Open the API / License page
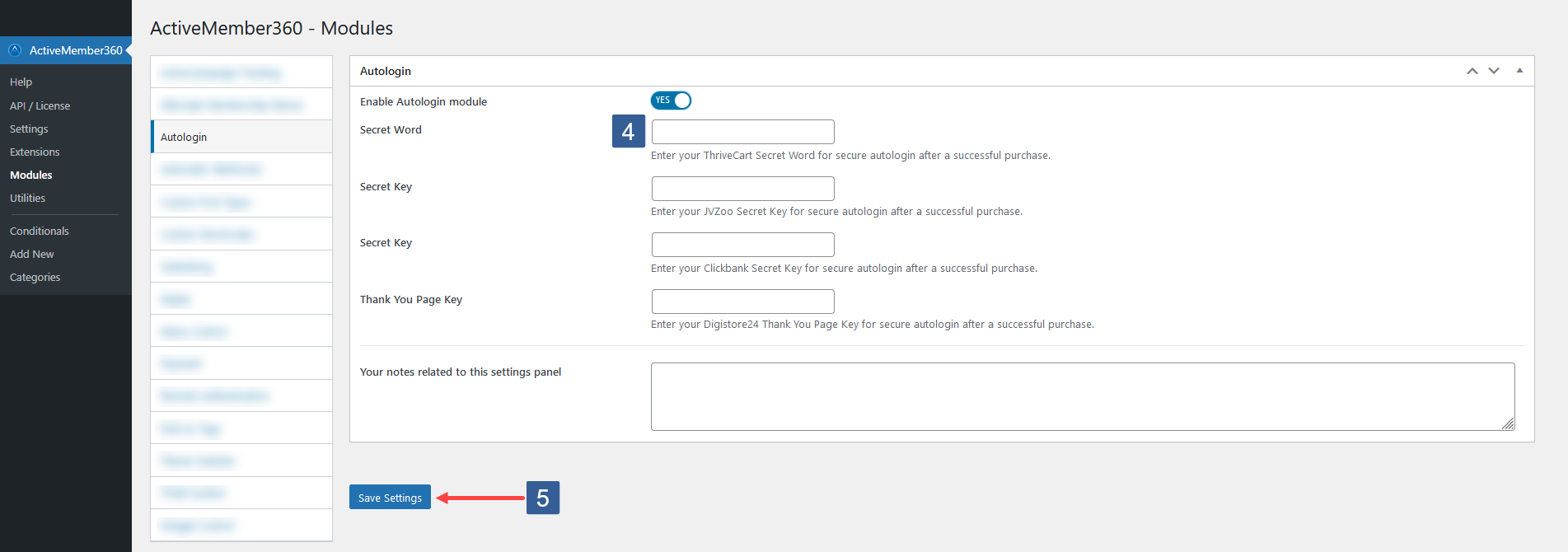The height and width of the screenshot is (552, 1568). (40, 105)
